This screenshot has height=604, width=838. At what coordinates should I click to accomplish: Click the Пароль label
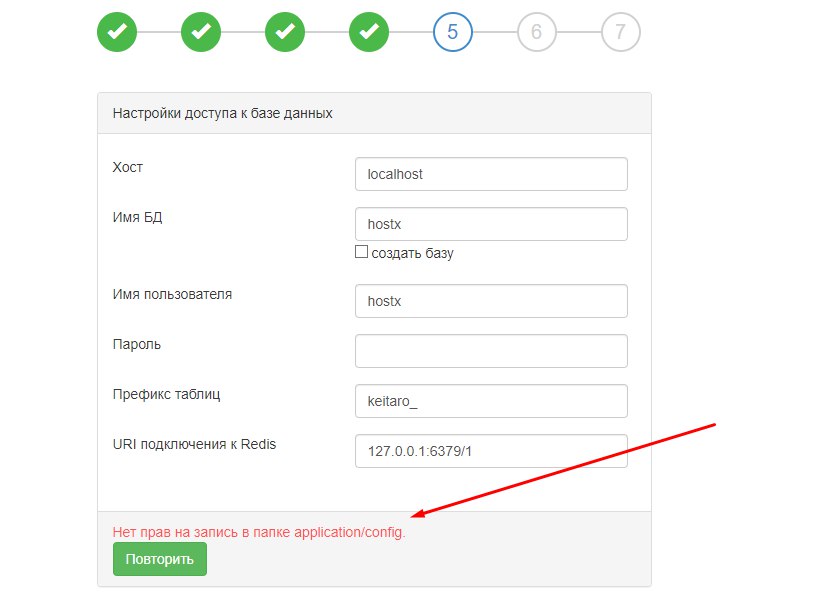pos(136,344)
